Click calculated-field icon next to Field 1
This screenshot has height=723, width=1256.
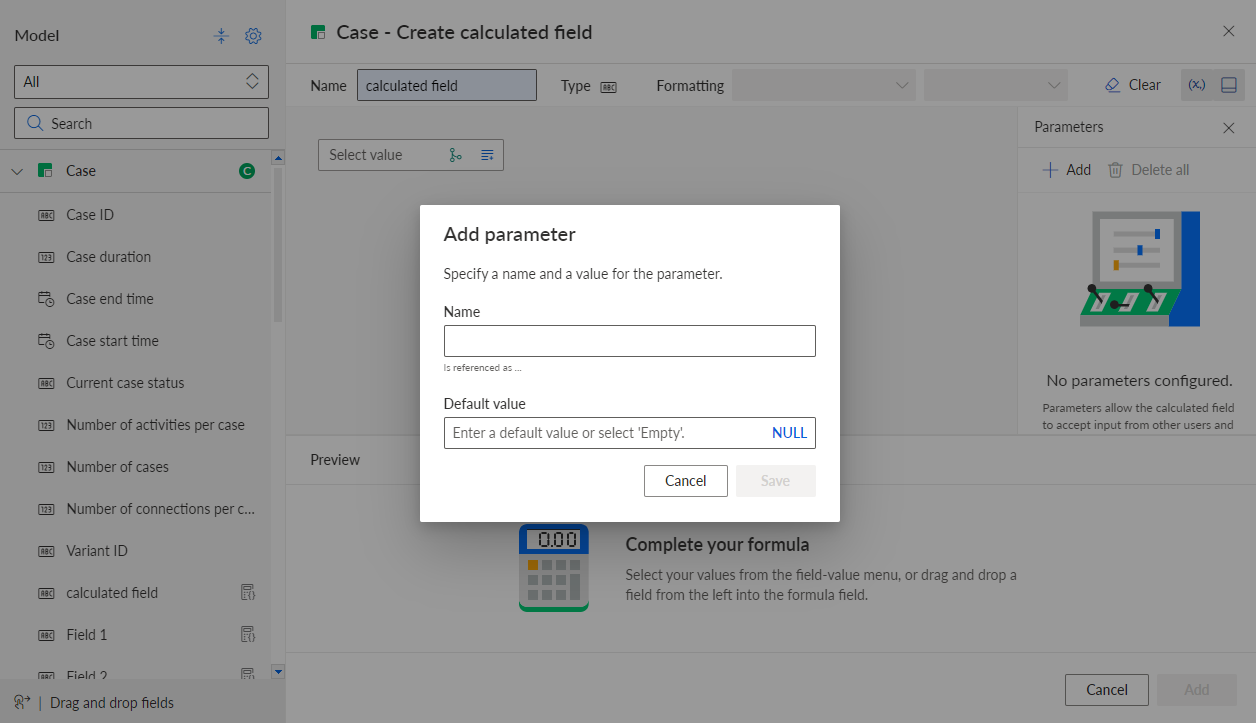[248, 635]
